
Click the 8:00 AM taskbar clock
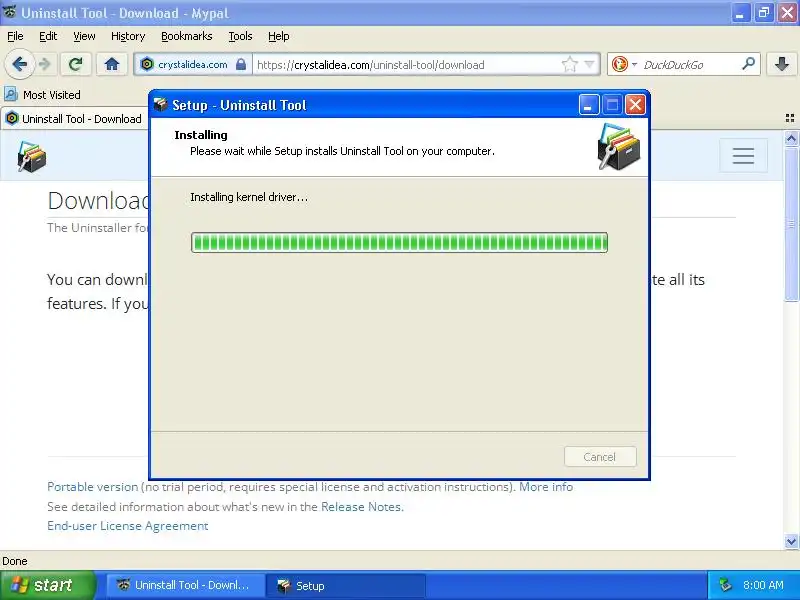pos(763,585)
